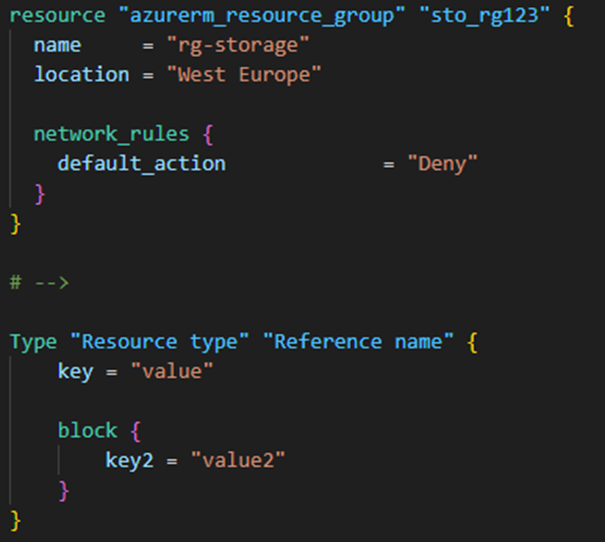The image size is (605, 542).
Task: Click the pink opening brace after network_rules
Action: click(x=208, y=135)
